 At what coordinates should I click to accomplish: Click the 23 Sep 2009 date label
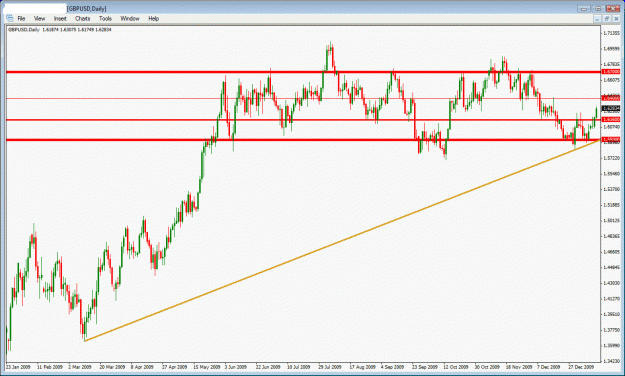(425, 366)
